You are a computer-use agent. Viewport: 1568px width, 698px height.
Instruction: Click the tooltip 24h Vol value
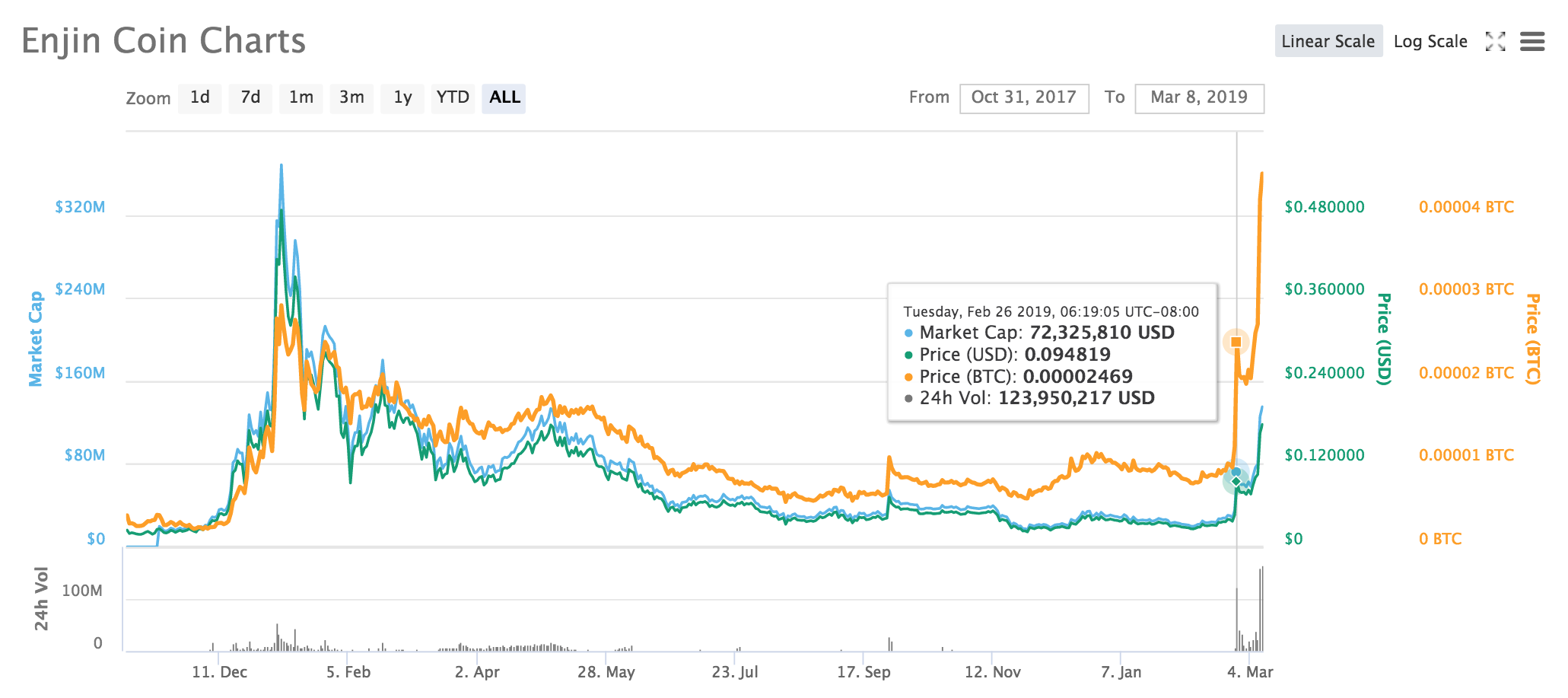(x=1077, y=398)
